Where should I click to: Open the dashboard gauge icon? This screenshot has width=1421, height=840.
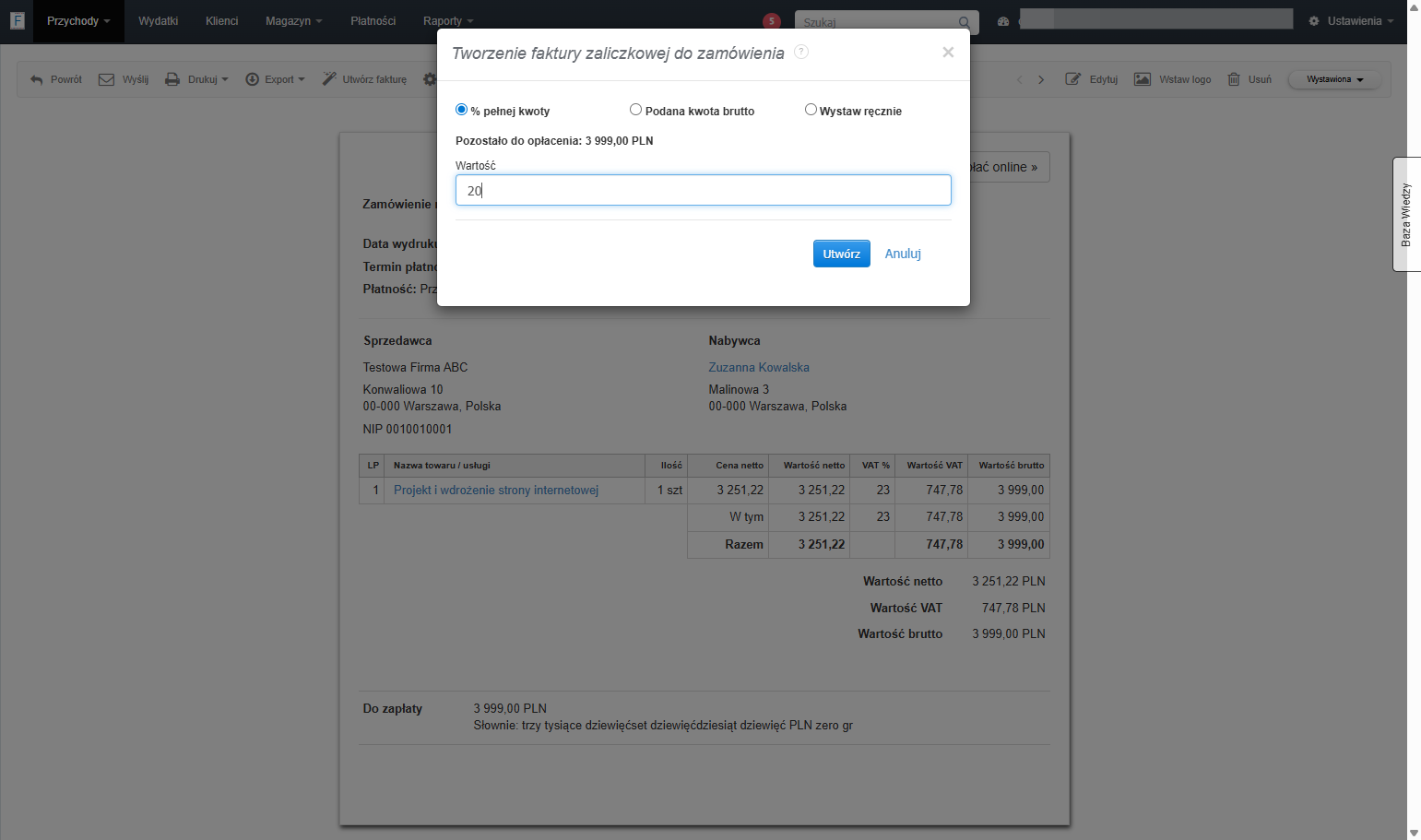click(x=1003, y=21)
